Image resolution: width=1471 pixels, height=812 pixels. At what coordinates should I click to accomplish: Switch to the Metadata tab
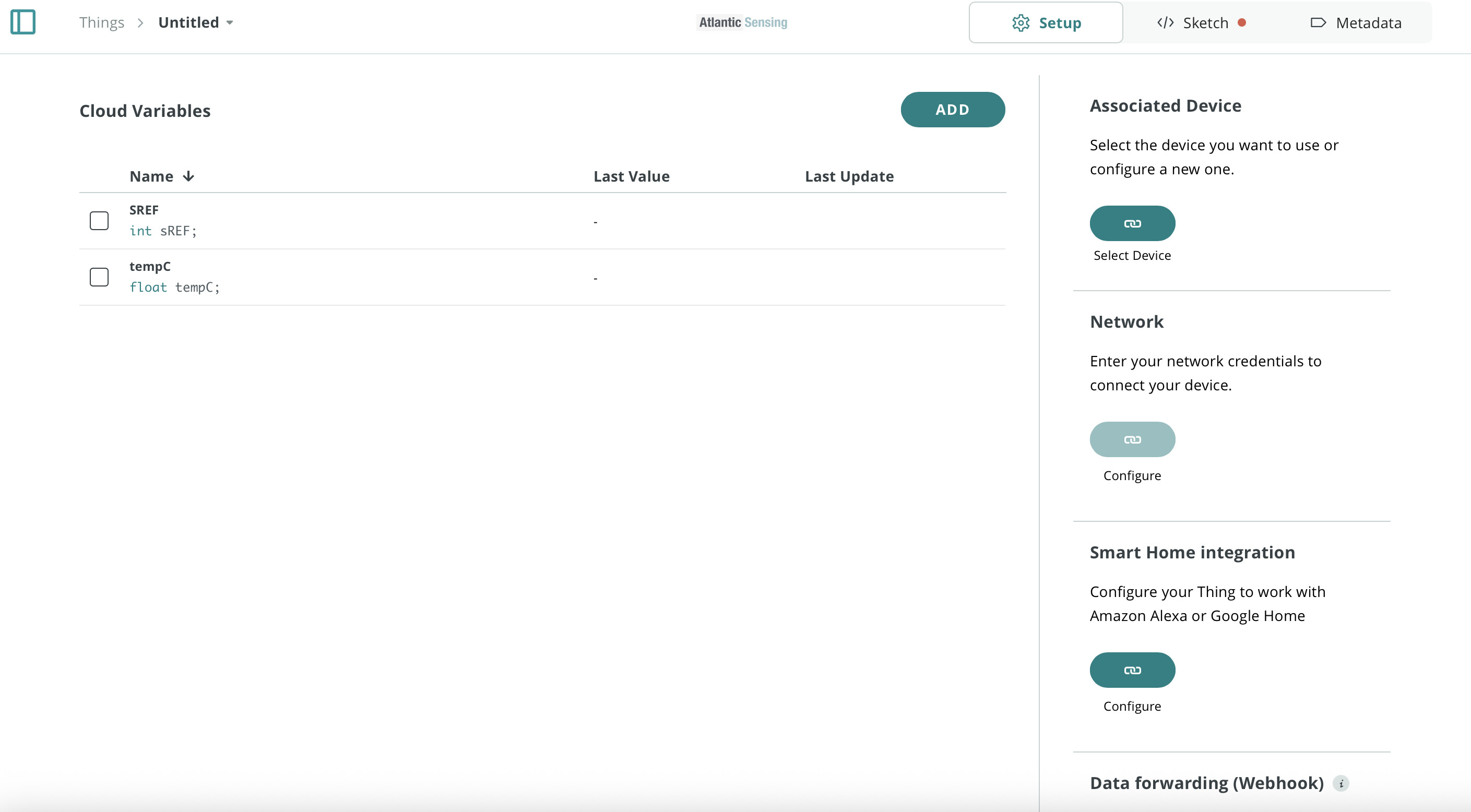tap(1355, 23)
